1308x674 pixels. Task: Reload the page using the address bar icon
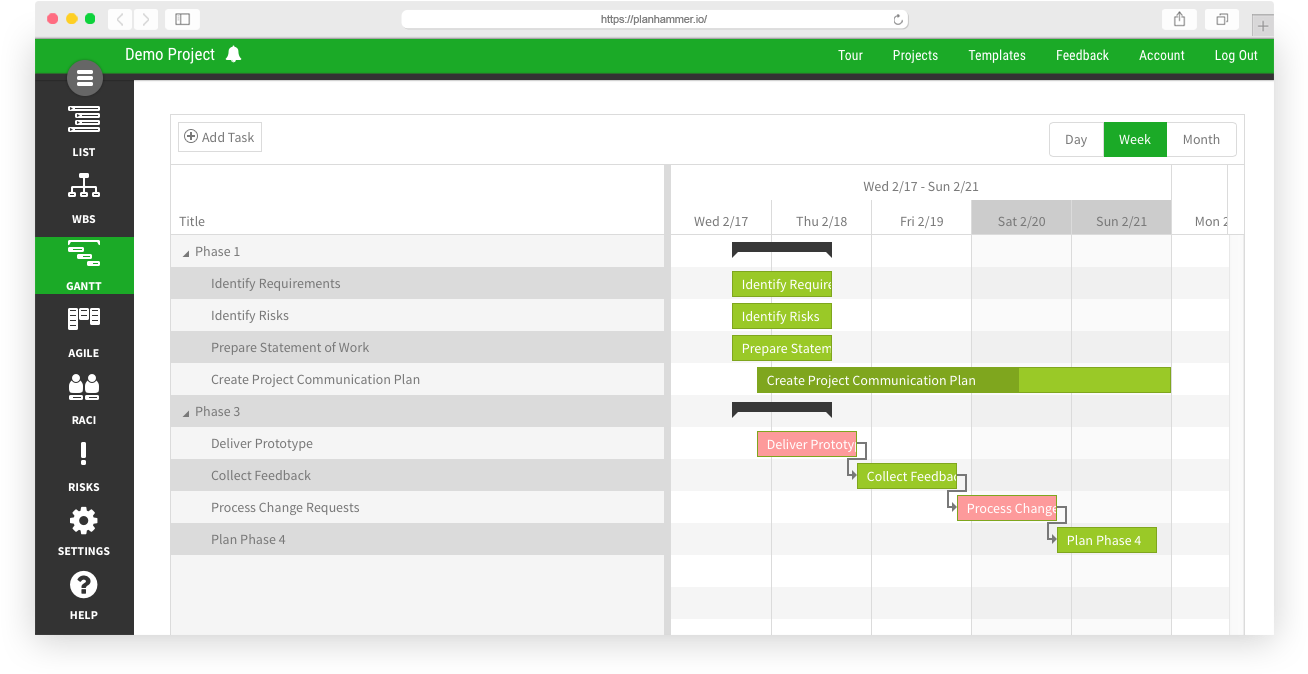point(898,19)
